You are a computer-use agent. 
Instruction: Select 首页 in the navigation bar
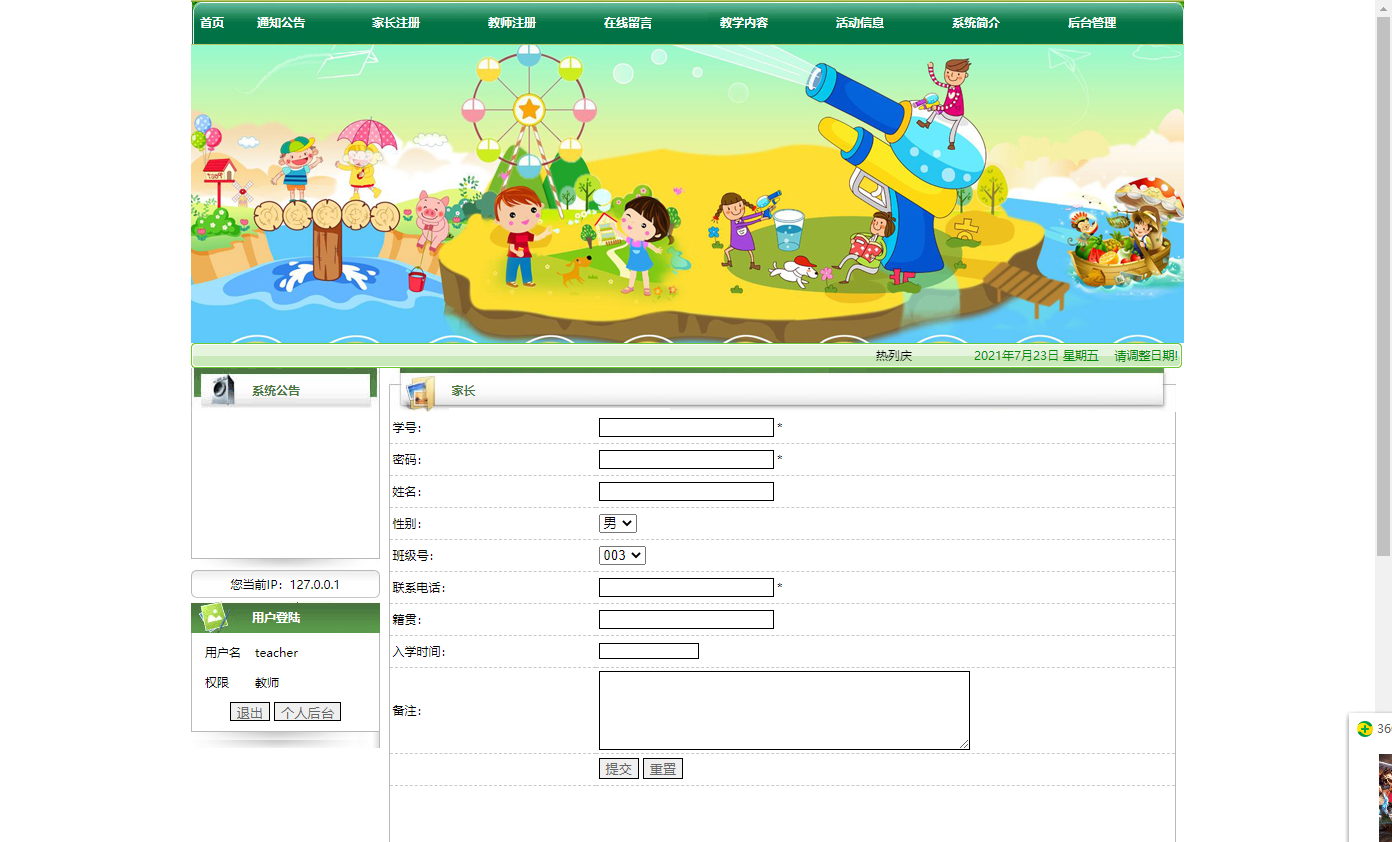click(211, 22)
